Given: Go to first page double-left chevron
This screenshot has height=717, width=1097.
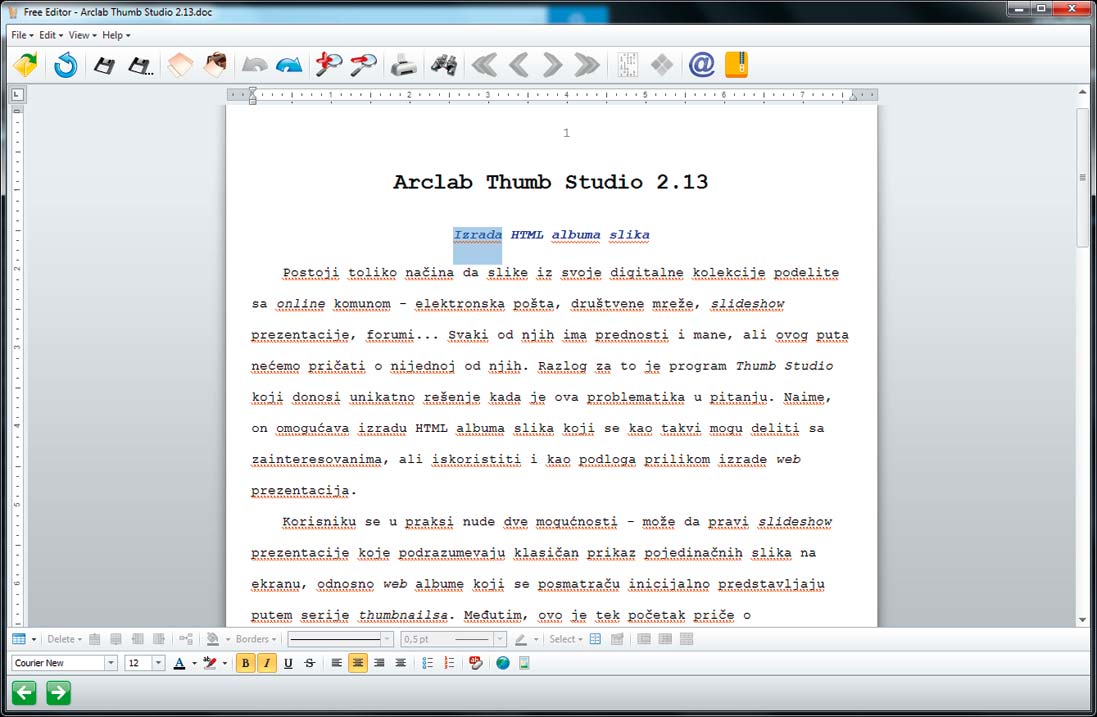Looking at the screenshot, I should pos(484,65).
